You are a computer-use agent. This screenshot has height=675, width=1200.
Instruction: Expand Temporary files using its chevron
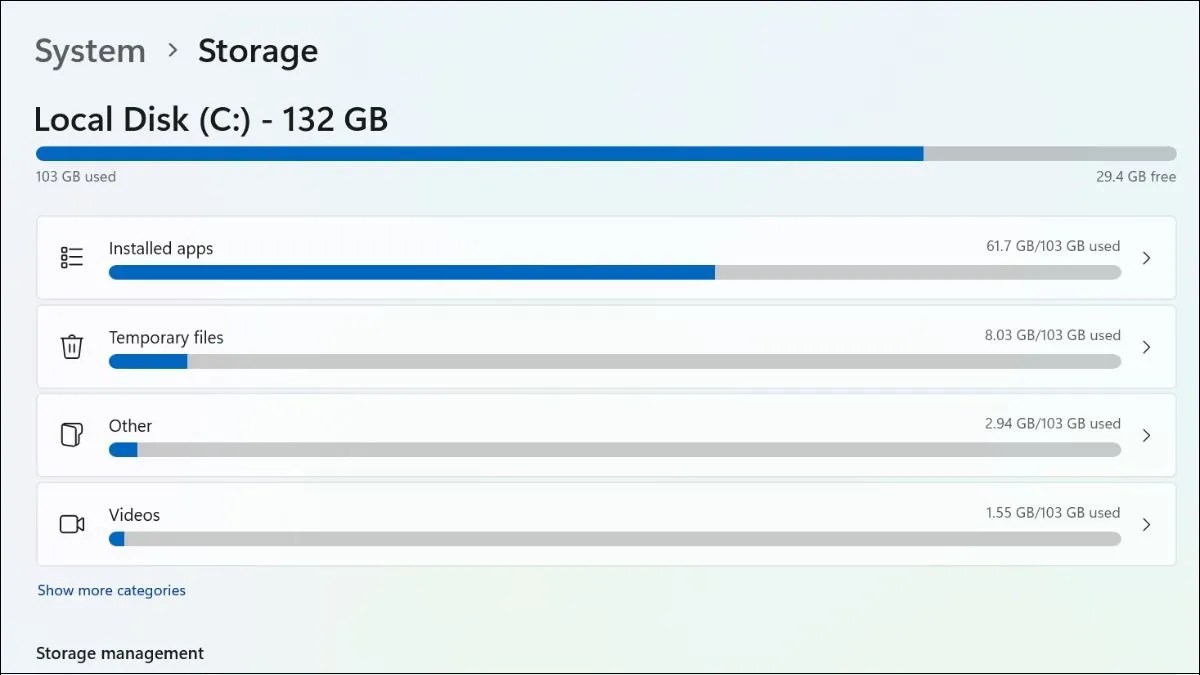[1146, 346]
